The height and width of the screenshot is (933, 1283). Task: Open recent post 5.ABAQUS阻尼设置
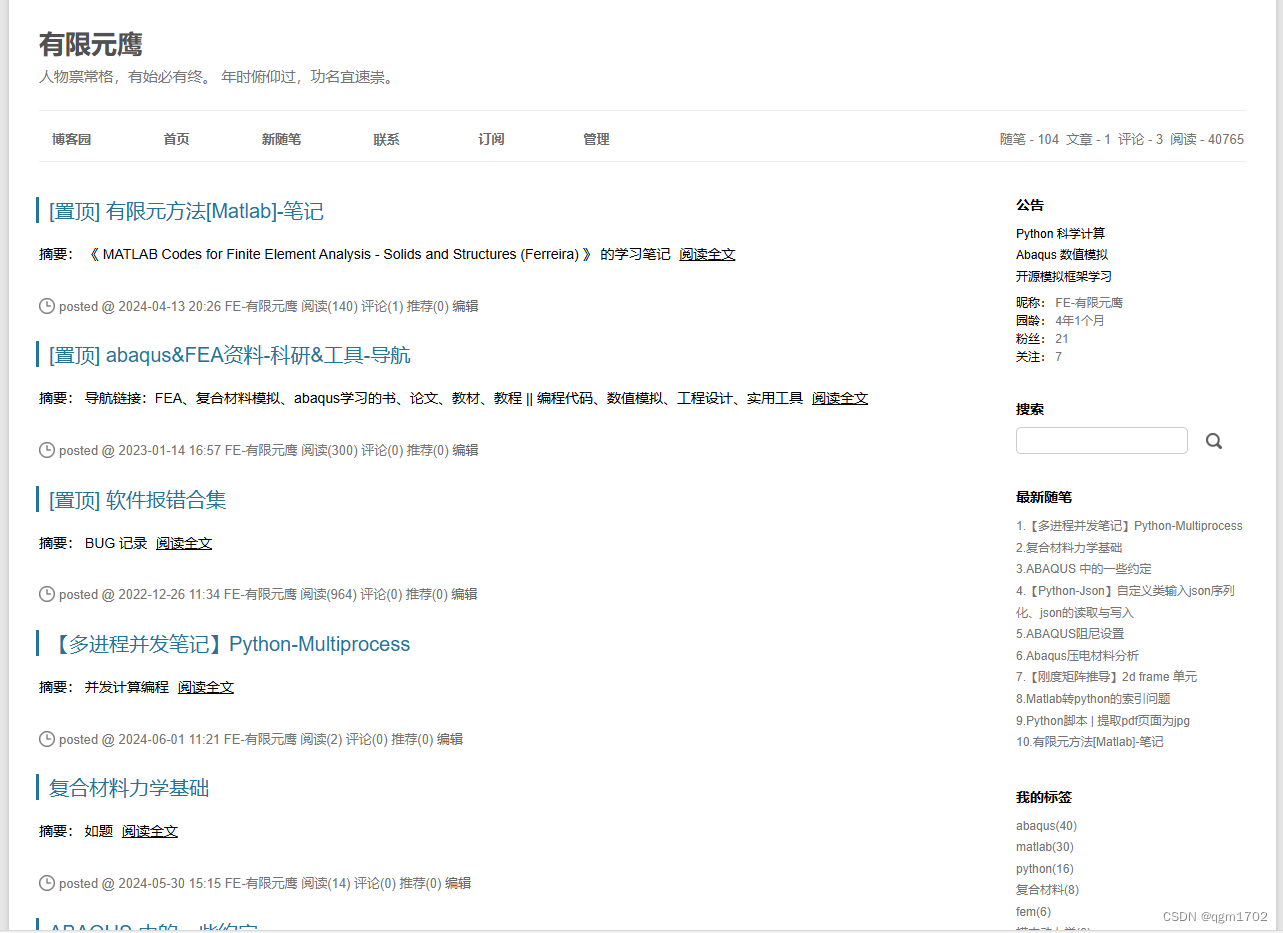pos(1070,634)
